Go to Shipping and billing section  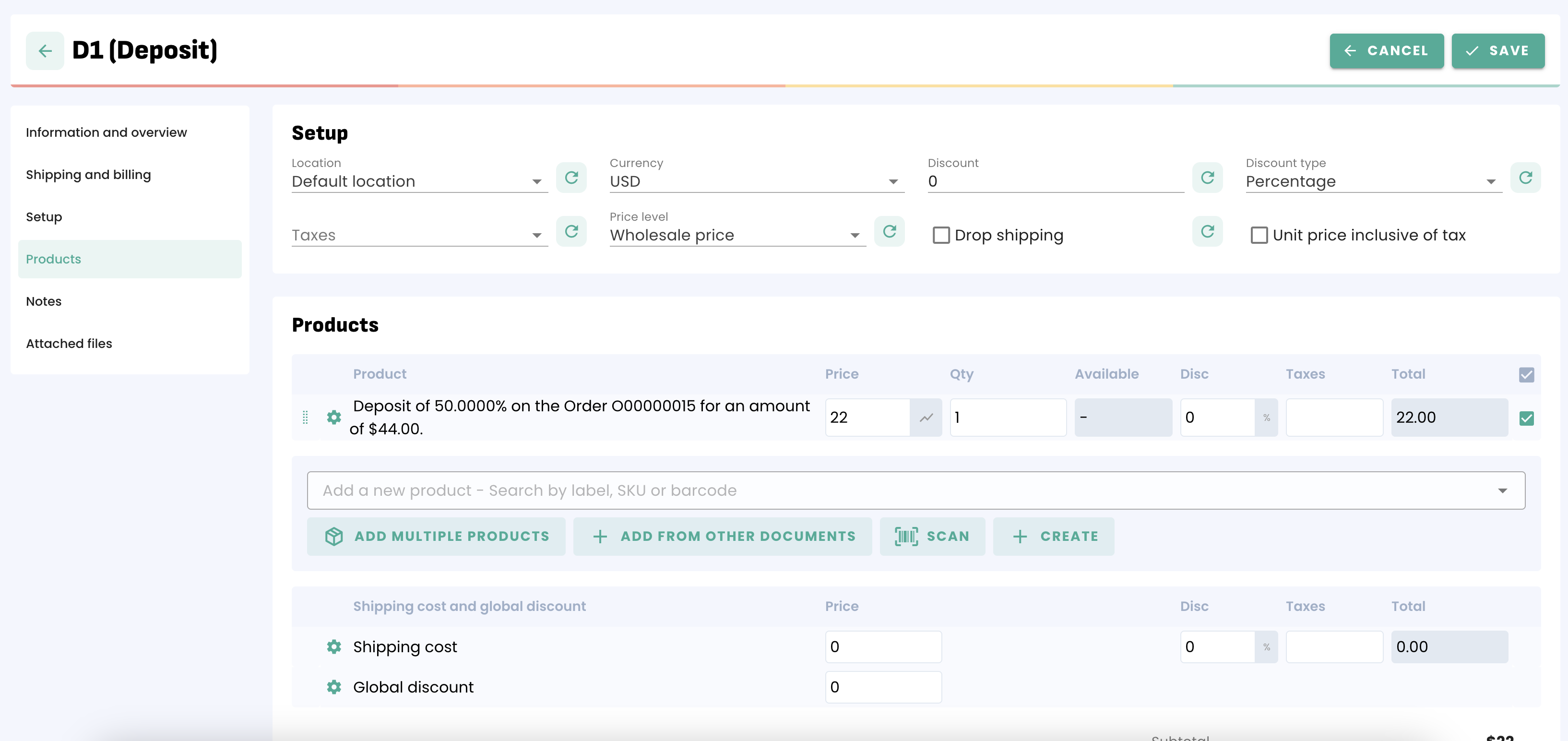88,175
